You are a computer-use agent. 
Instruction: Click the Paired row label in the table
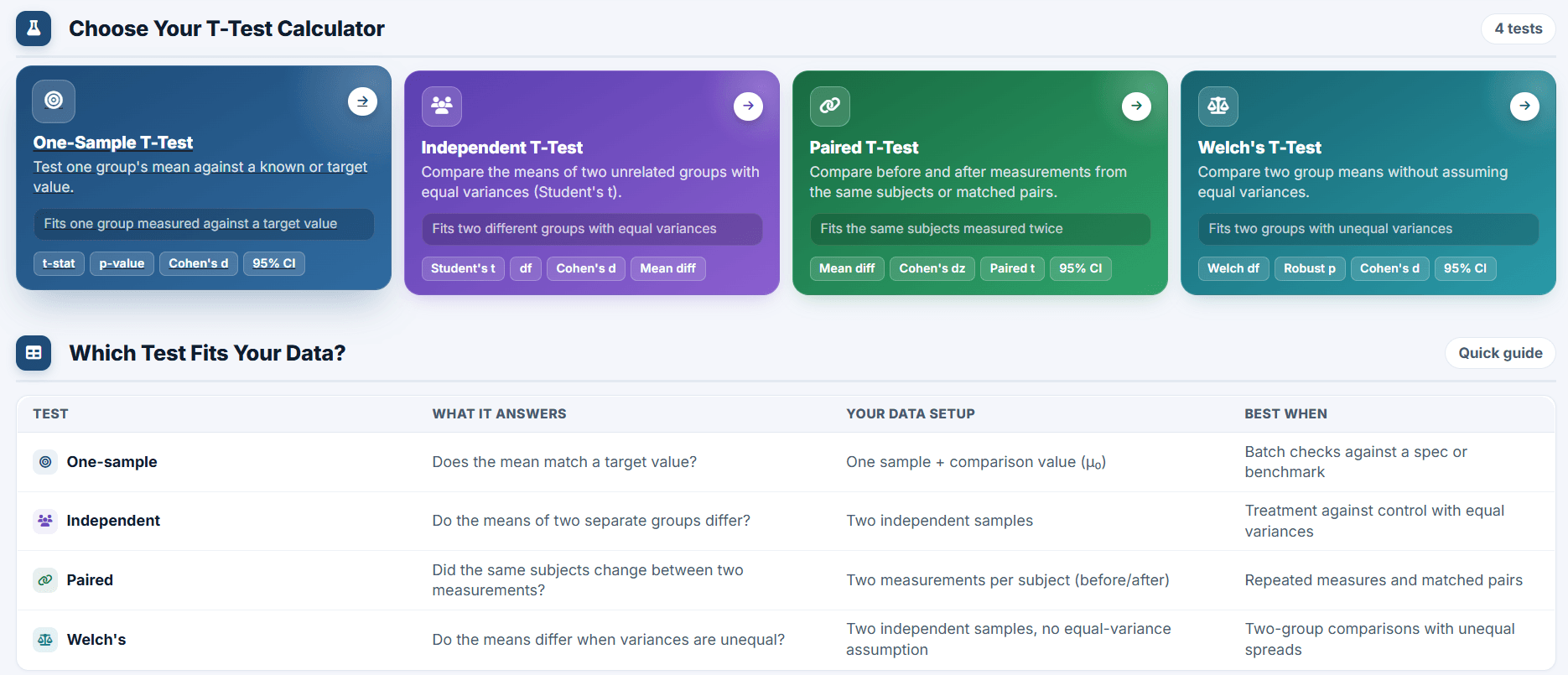click(x=90, y=580)
